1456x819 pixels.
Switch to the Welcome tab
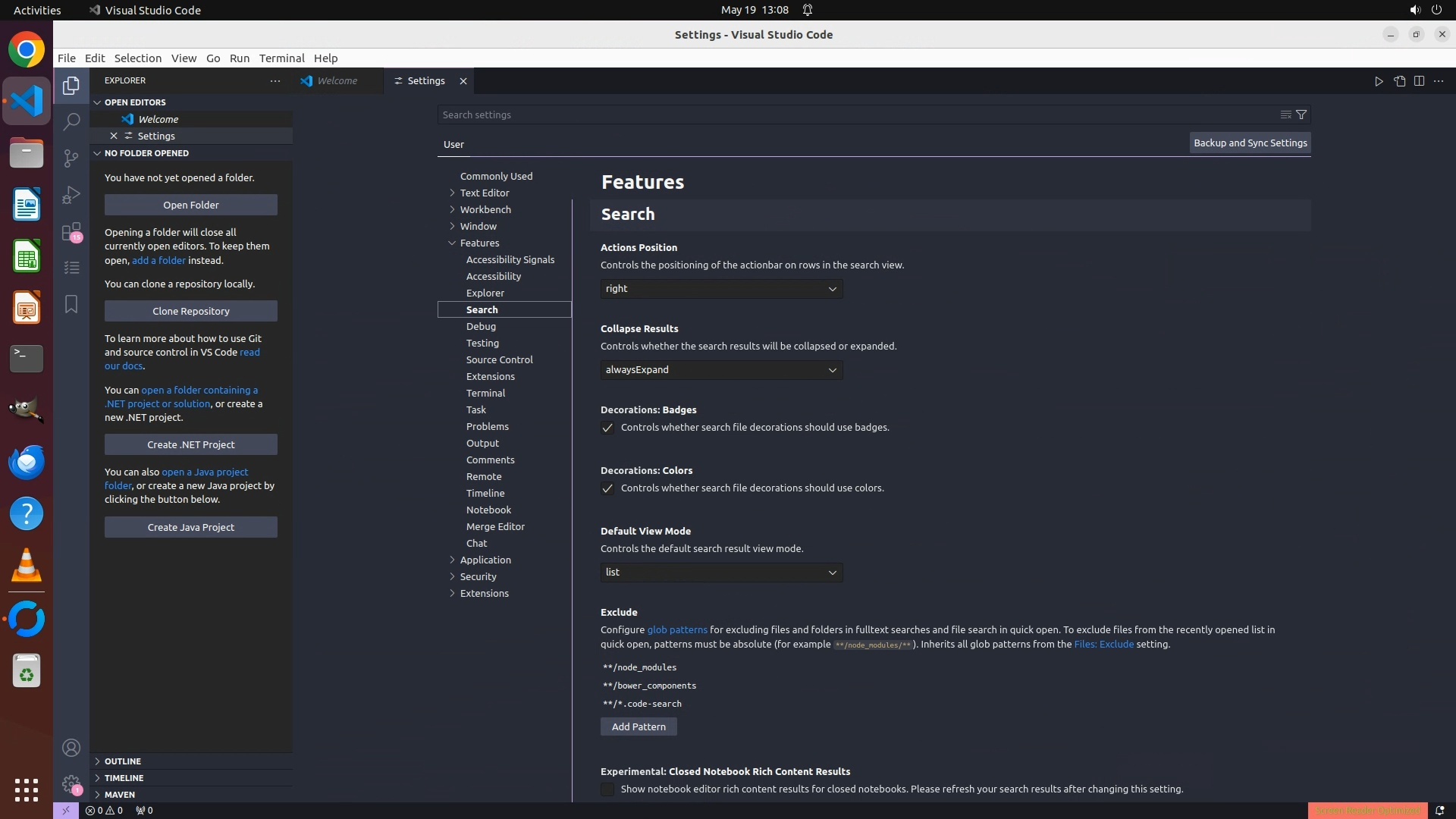[x=337, y=81]
